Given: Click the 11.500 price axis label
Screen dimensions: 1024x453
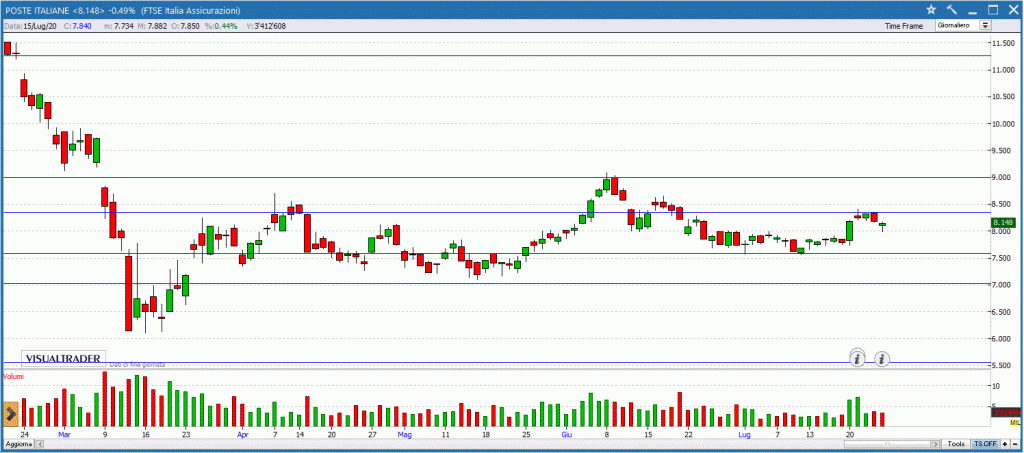Looking at the screenshot, I should [1003, 43].
